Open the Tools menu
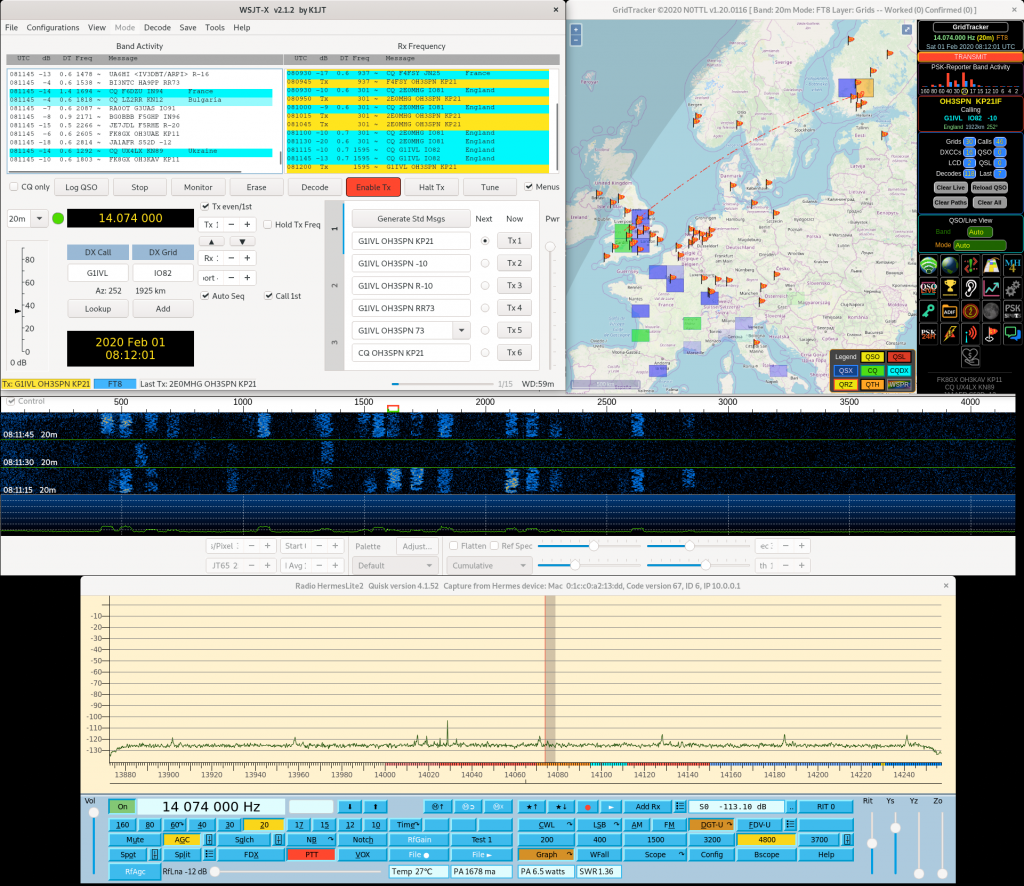The width and height of the screenshot is (1024, 886). click(215, 27)
